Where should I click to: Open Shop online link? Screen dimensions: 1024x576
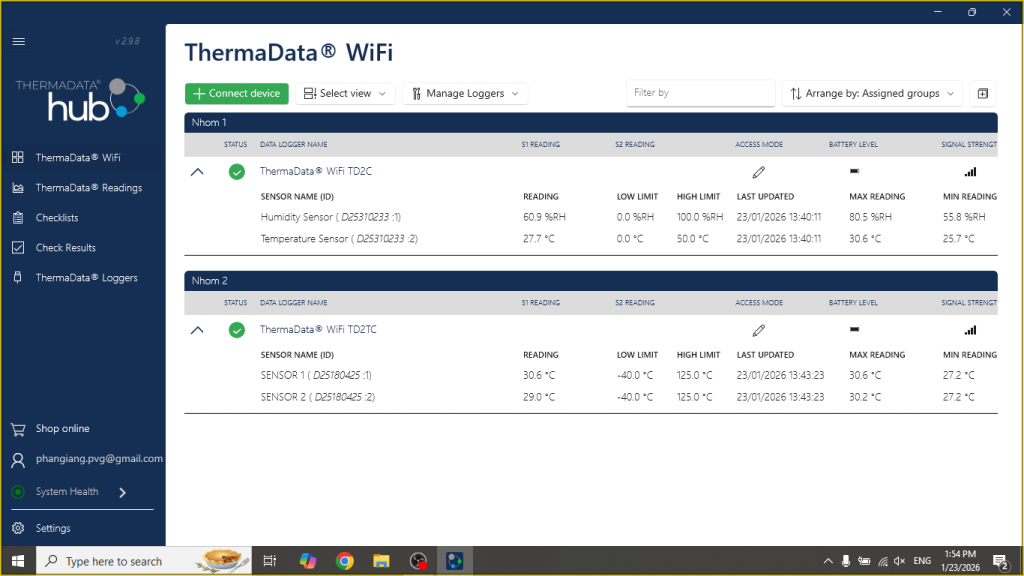tap(62, 428)
